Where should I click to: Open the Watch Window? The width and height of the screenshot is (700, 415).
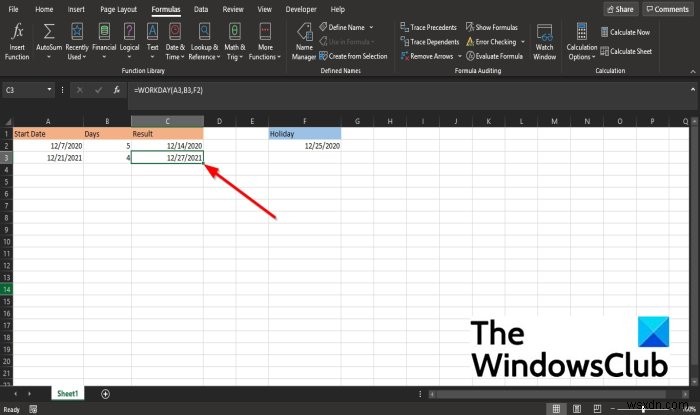(544, 42)
